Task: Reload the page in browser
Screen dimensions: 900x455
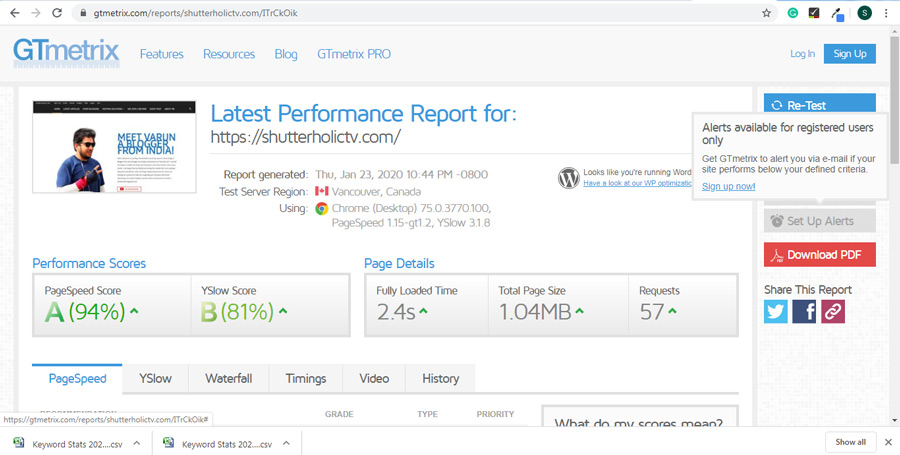Action: 58,13
